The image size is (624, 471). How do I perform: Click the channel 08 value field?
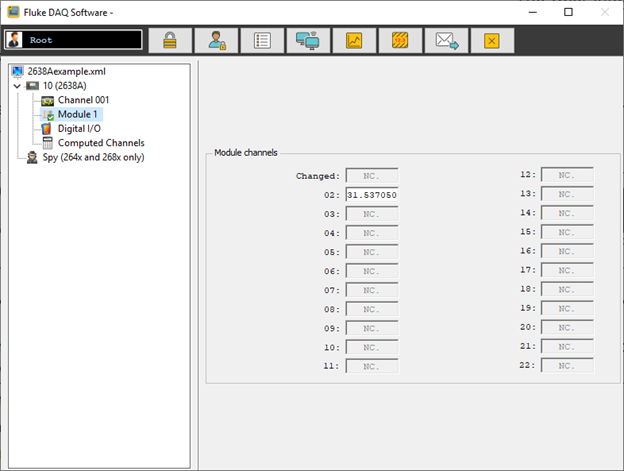click(372, 309)
